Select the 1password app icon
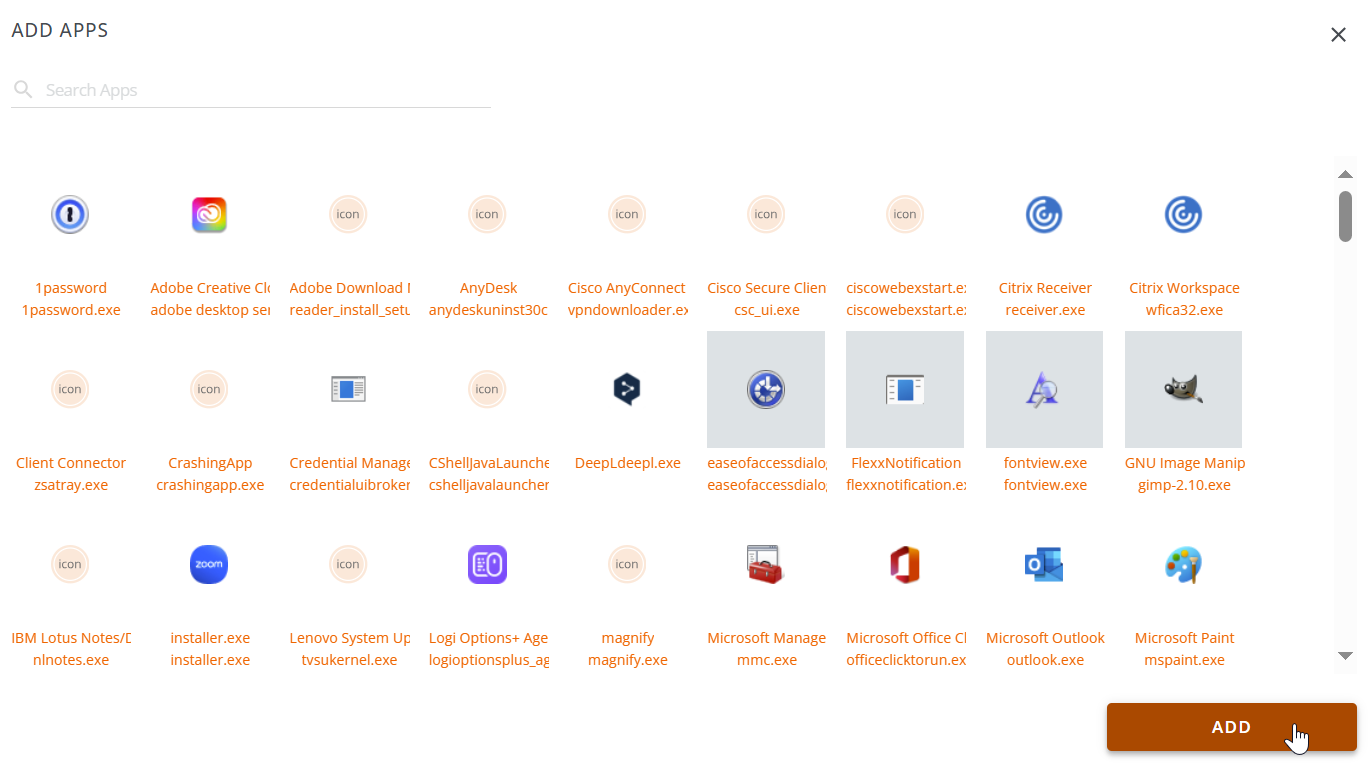Viewport: 1371px width, 768px height. point(70,214)
